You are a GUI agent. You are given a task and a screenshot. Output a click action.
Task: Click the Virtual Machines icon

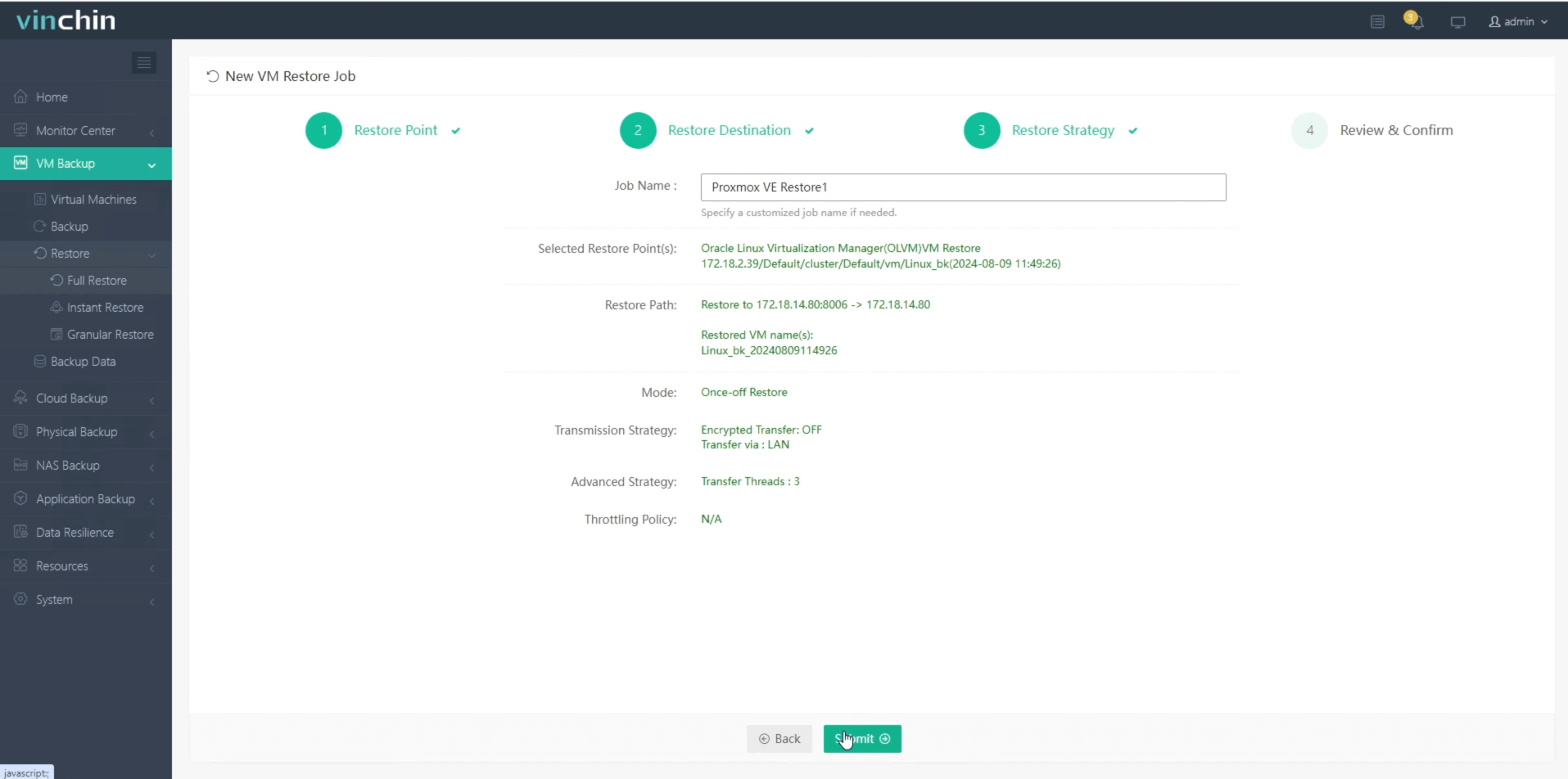[39, 199]
